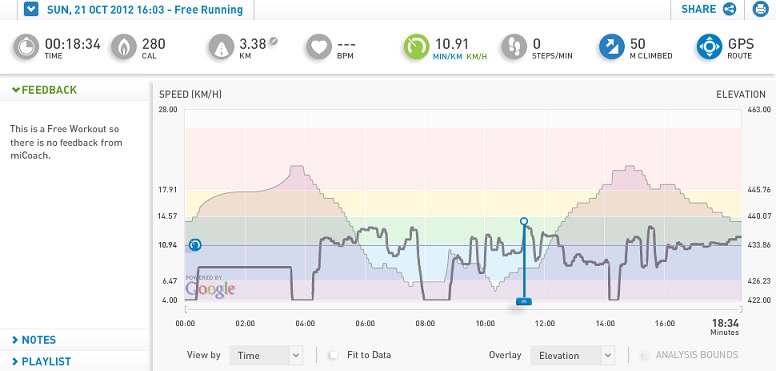Open the Overlay Elevation dropdown
The height and width of the screenshot is (371, 776).
tap(573, 355)
